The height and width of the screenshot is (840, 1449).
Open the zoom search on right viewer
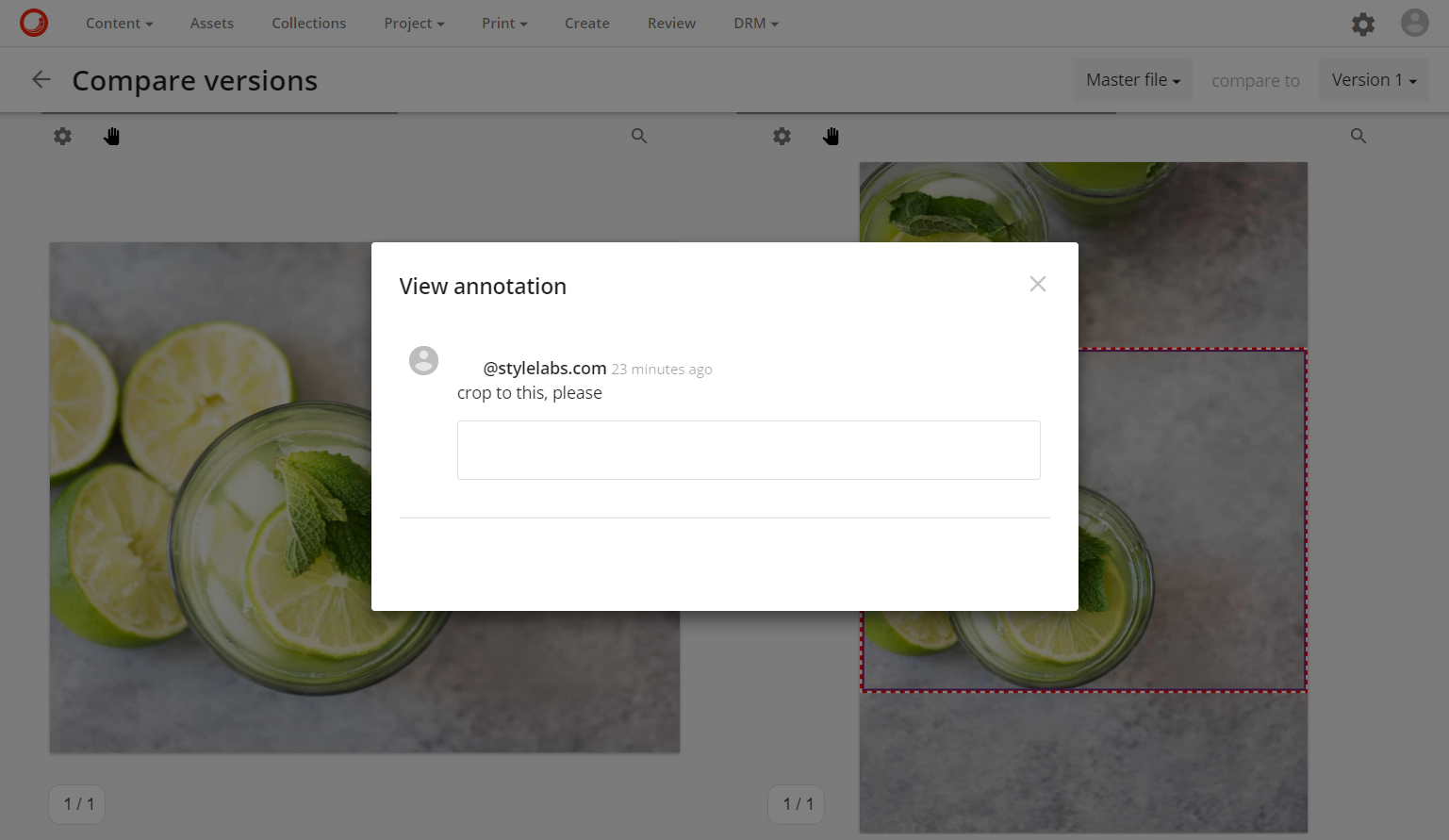(x=1358, y=136)
